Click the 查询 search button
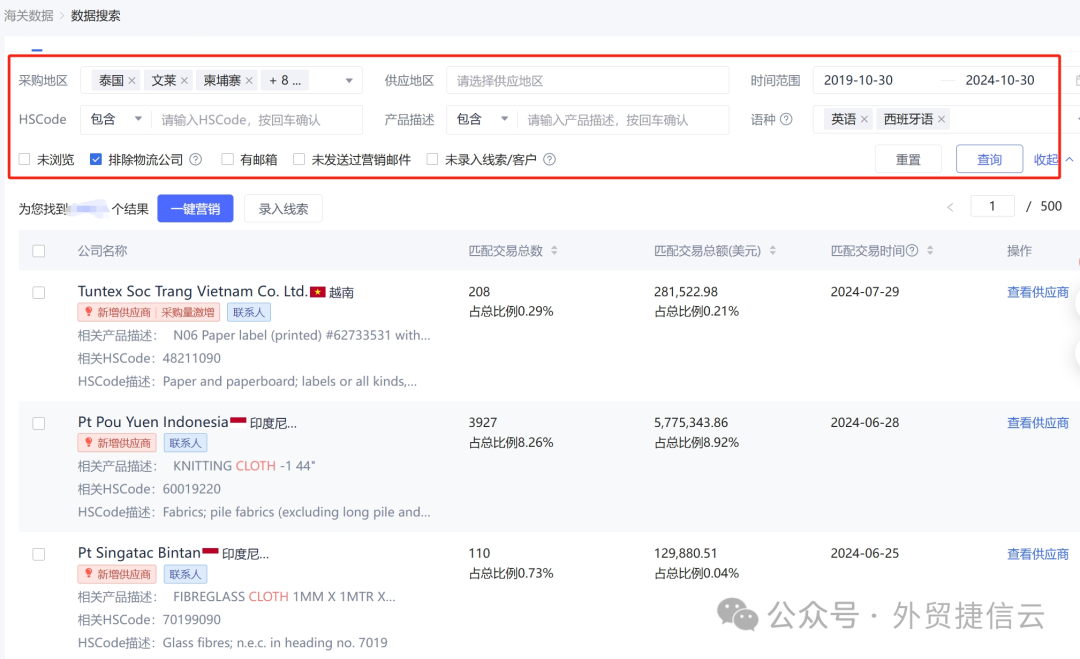 [x=989, y=158]
